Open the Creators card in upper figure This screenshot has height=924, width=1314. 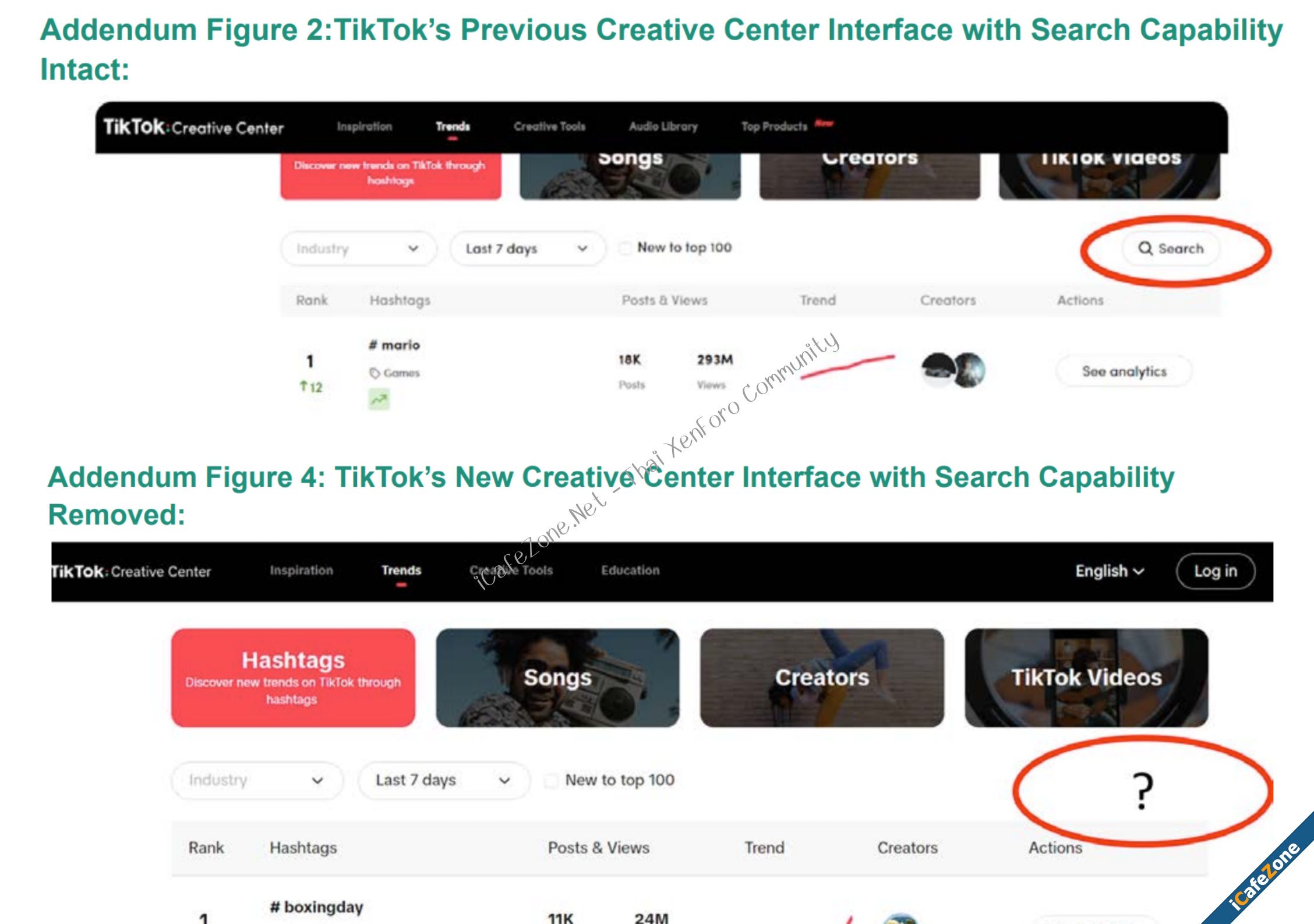[870, 176]
